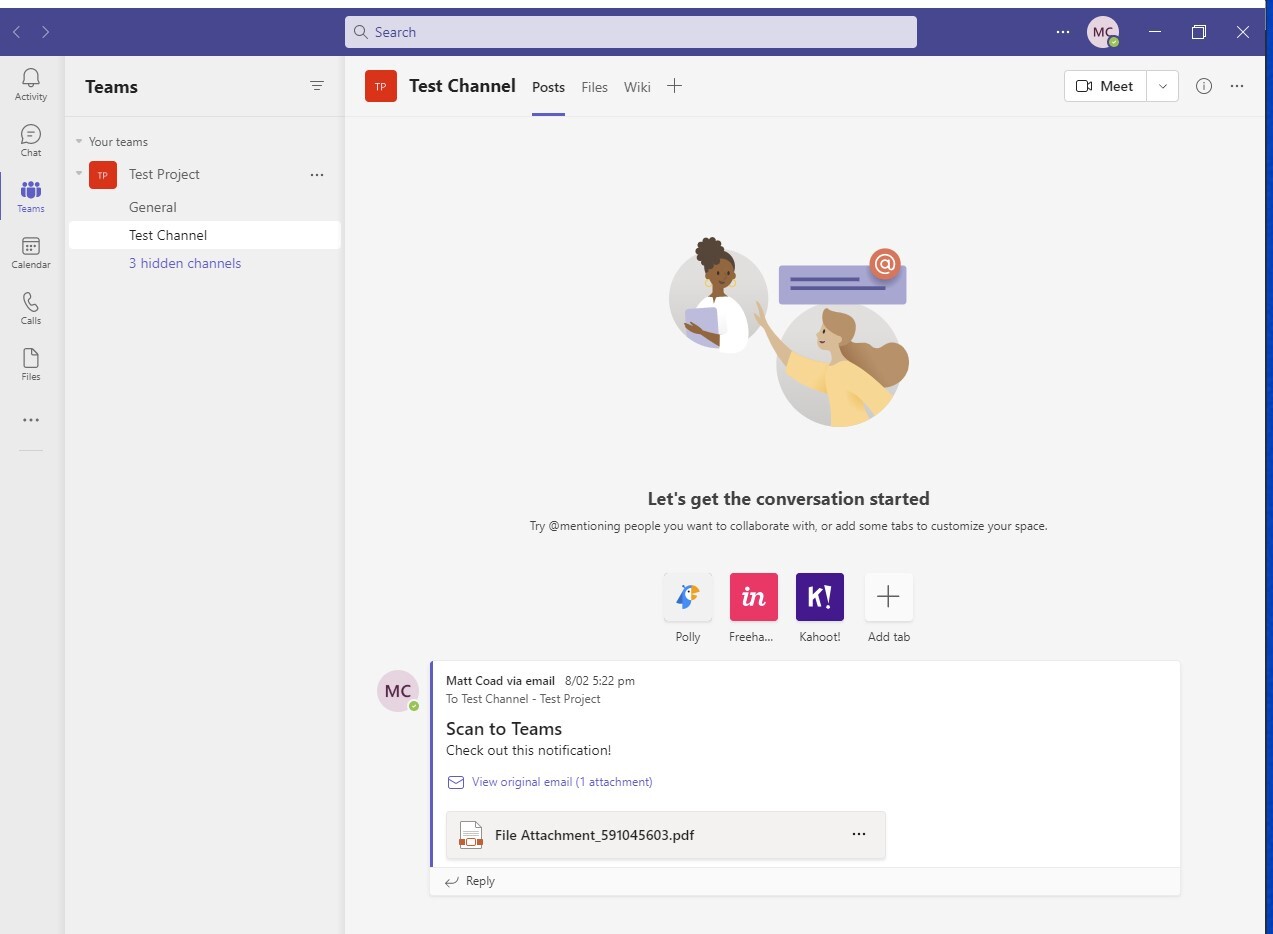Show the 3 hidden channels
Viewport: 1273px width, 934px height.
click(185, 263)
